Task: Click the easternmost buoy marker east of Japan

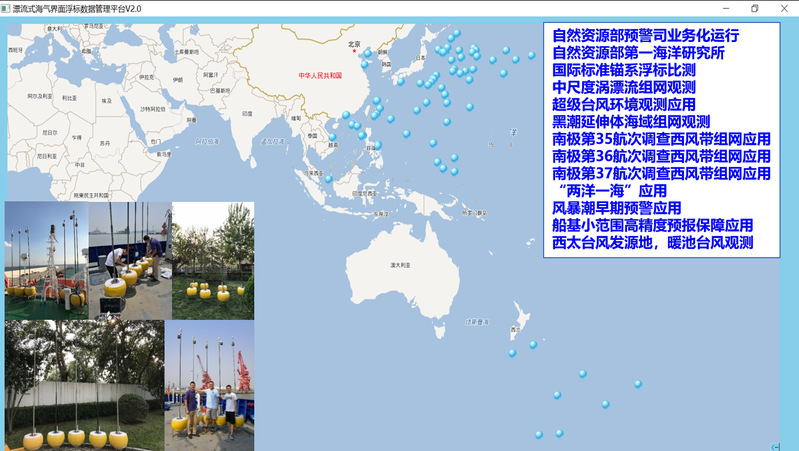Action: click(532, 55)
